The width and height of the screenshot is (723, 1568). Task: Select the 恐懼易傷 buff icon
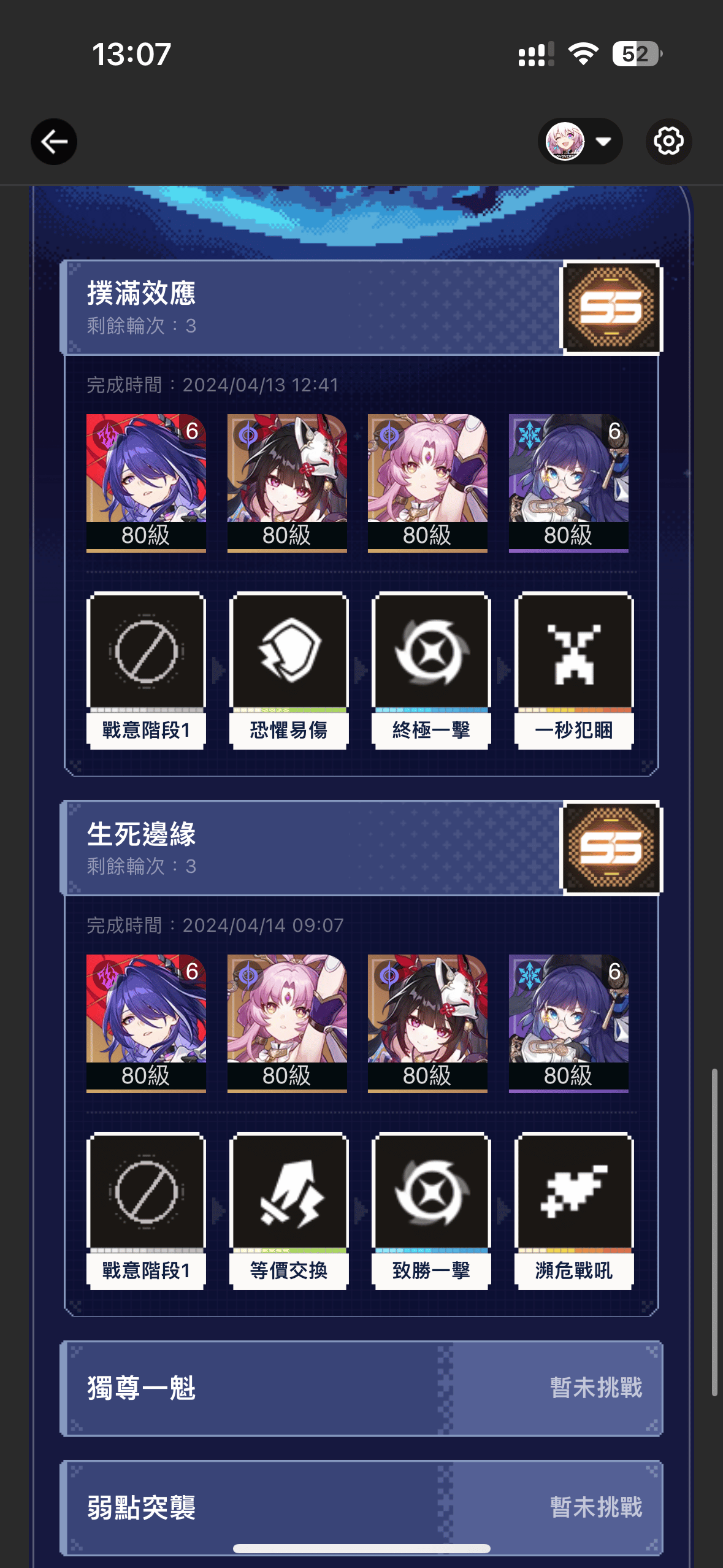(x=289, y=671)
